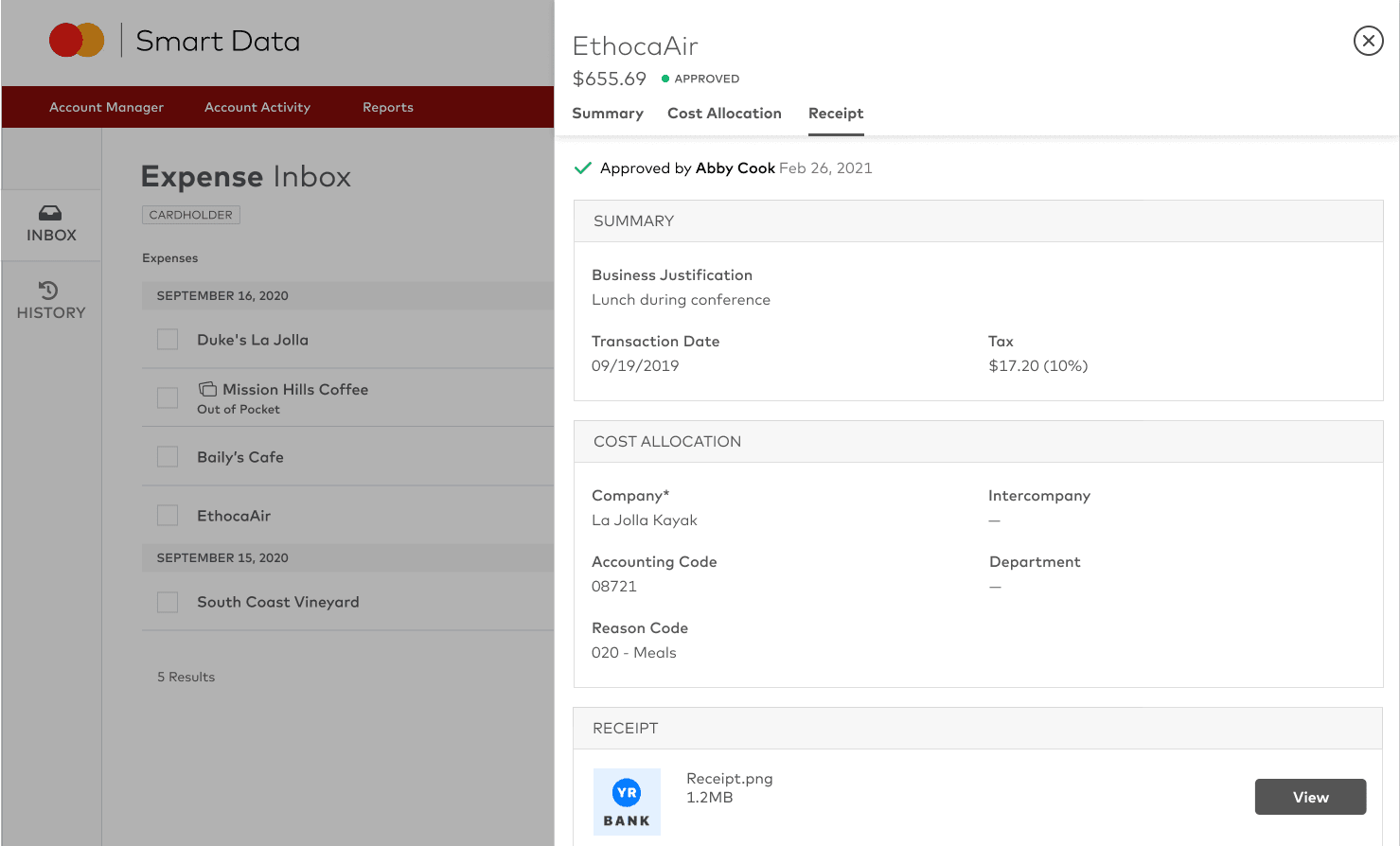Screen dimensions: 1400x846
Task: Click the EthocaAir panel title
Action: tap(636, 46)
